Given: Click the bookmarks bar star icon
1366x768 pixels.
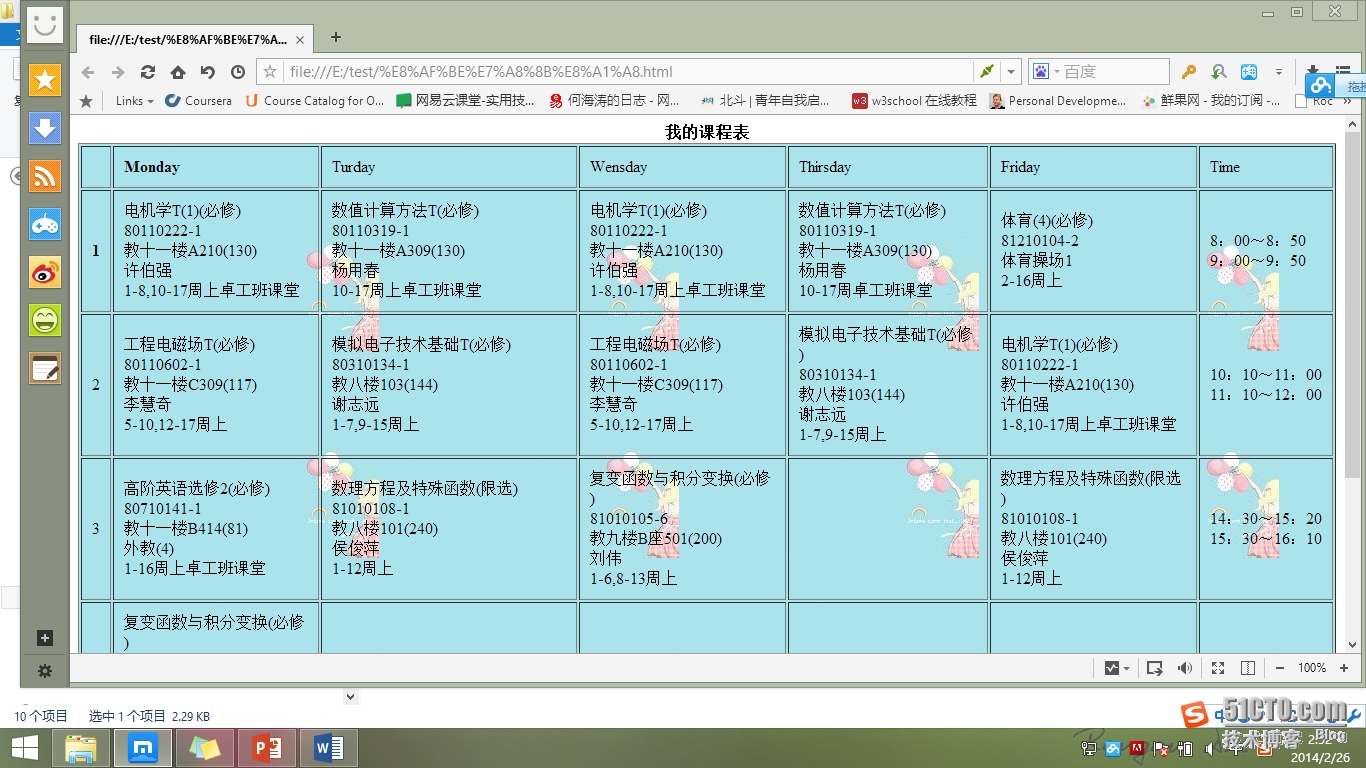Looking at the screenshot, I should pos(86,101).
